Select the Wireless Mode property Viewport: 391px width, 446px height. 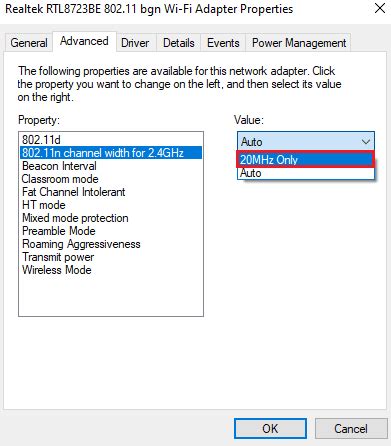111,270
